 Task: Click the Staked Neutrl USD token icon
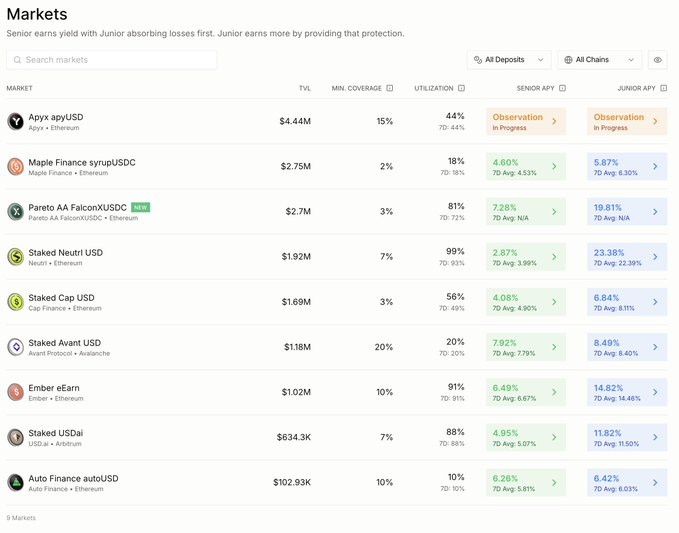pyautogui.click(x=15, y=257)
